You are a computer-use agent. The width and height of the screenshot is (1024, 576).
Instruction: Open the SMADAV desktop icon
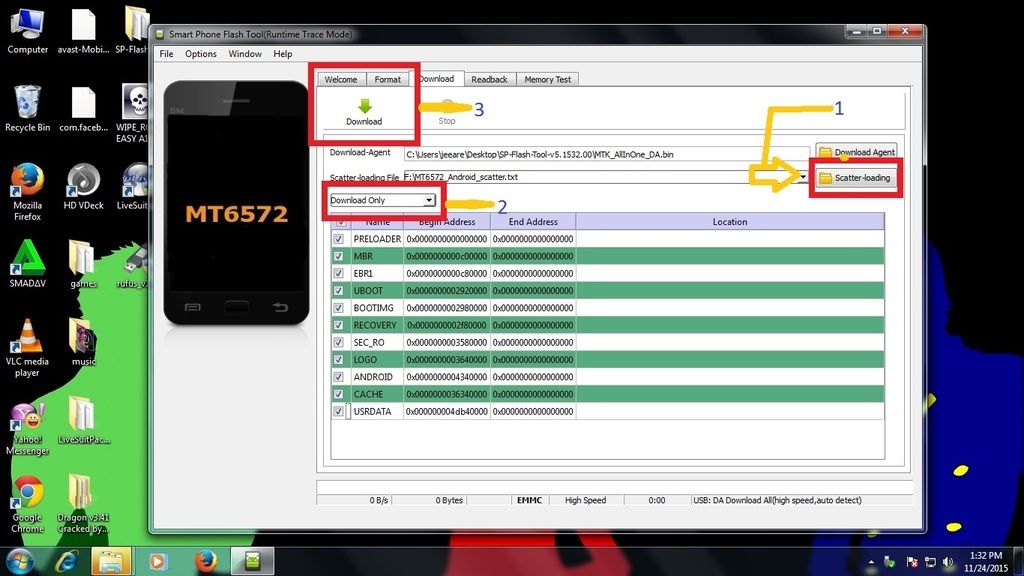pos(27,260)
